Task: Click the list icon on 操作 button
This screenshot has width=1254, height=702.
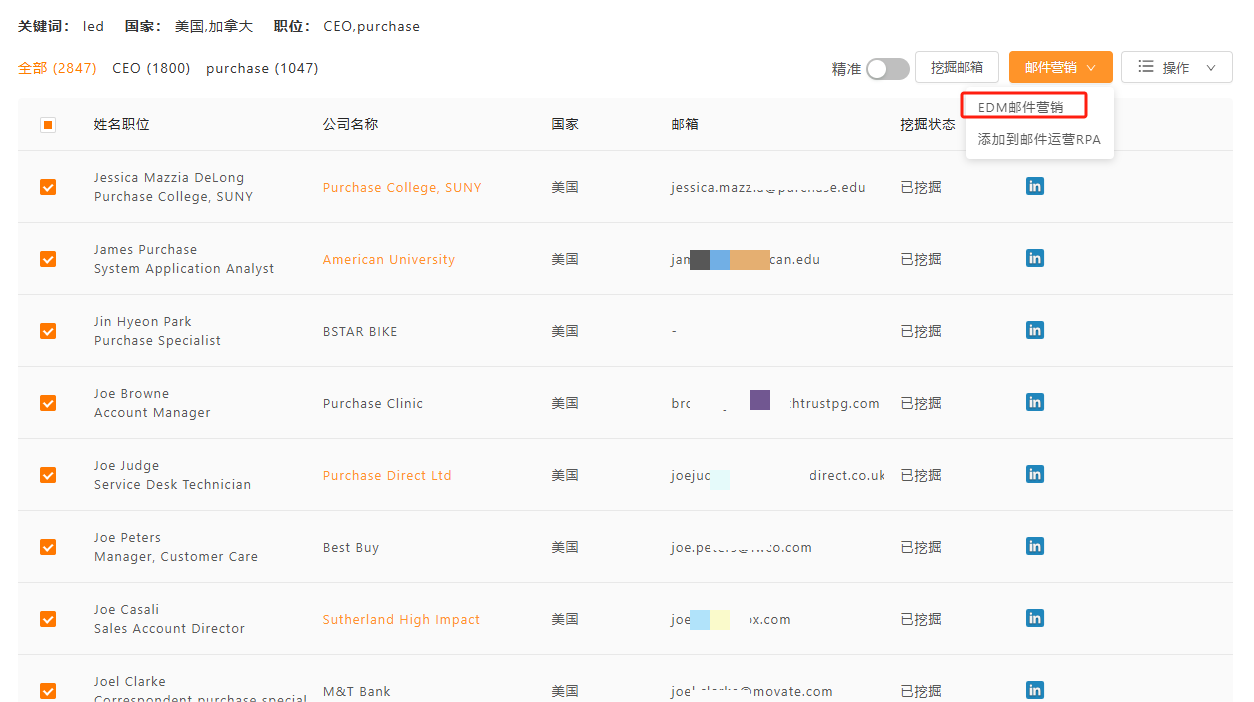Action: [x=1146, y=67]
